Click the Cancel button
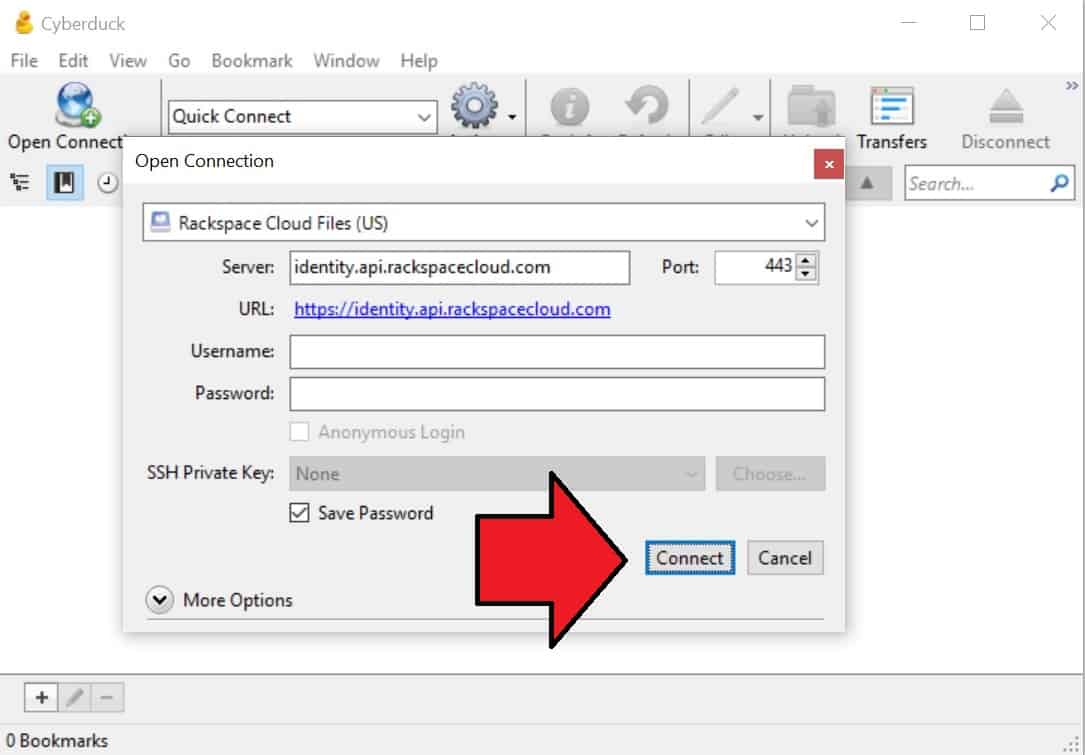The image size is (1085, 755). click(785, 558)
